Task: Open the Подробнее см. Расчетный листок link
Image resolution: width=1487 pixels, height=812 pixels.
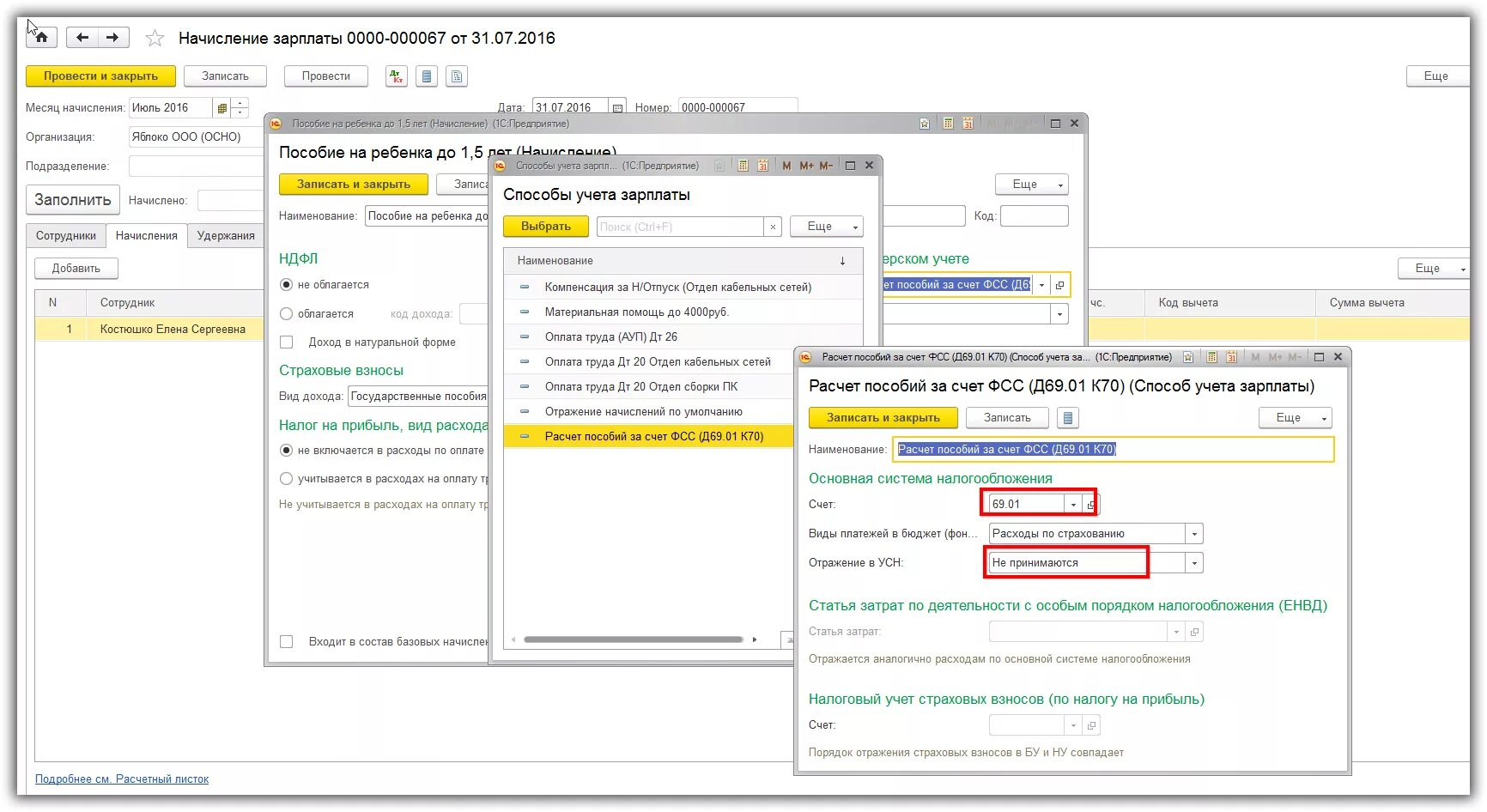Action: pyautogui.click(x=122, y=779)
